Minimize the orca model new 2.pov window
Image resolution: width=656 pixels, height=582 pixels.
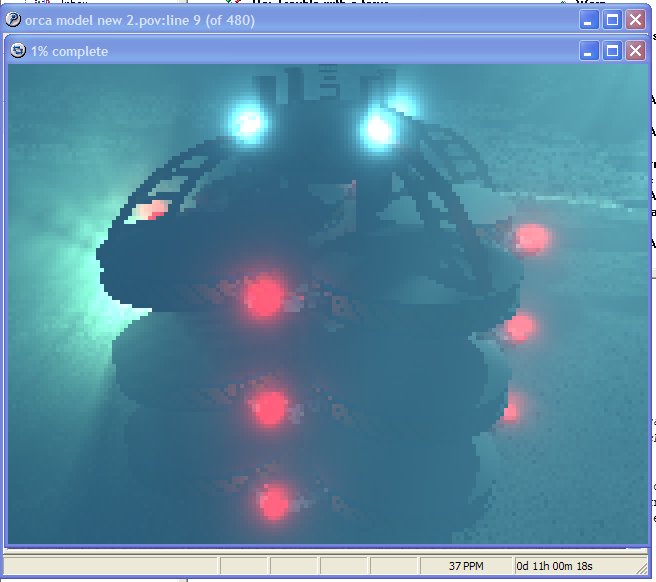[x=591, y=19]
